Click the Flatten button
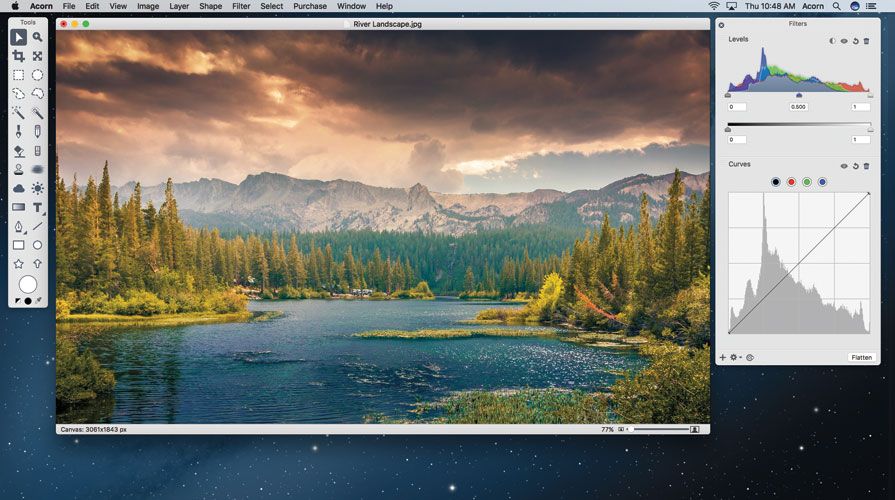The width and height of the screenshot is (895, 500). [861, 357]
